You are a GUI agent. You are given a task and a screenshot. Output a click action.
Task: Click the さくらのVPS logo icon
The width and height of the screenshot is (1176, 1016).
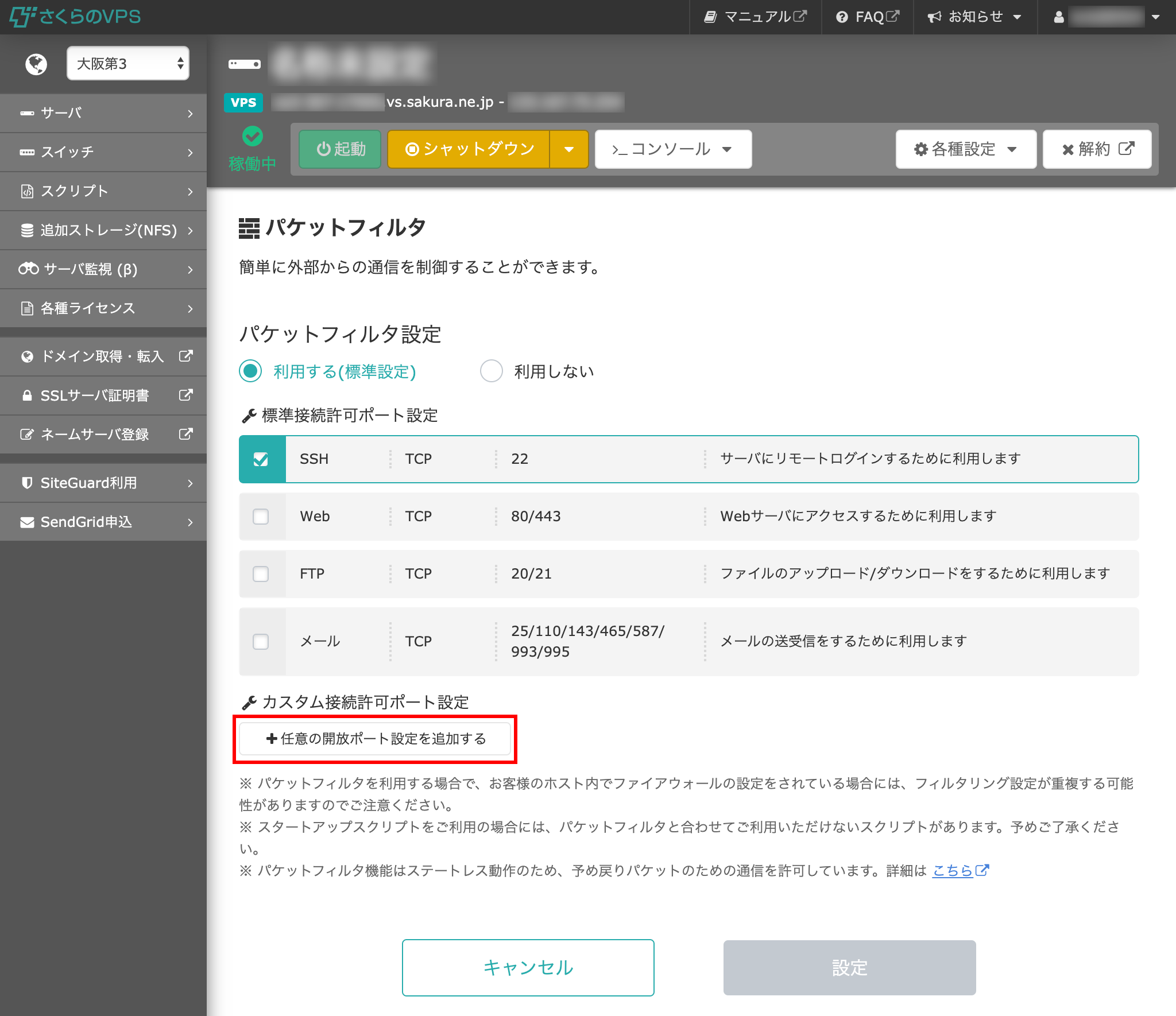tap(22, 16)
